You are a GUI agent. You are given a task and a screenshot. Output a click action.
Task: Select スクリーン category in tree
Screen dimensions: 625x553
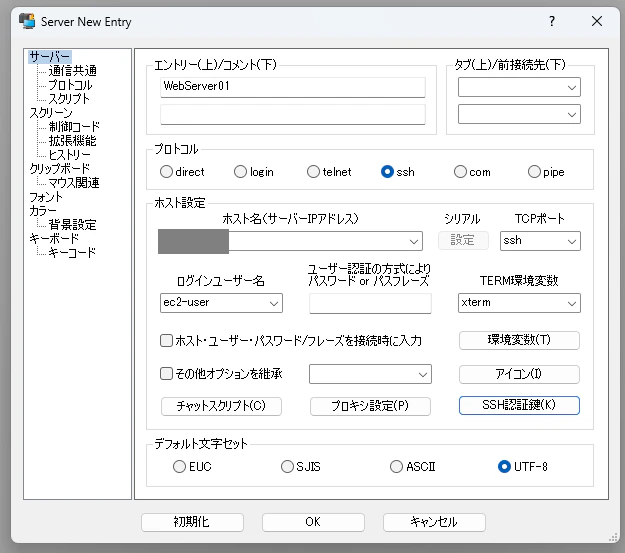coord(51,113)
